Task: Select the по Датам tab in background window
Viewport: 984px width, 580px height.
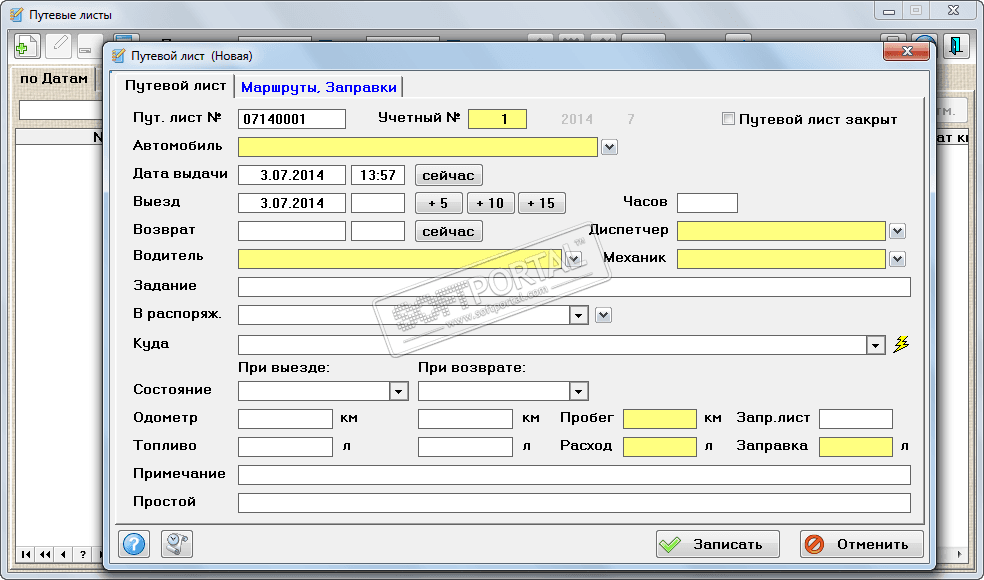Action: tap(53, 78)
